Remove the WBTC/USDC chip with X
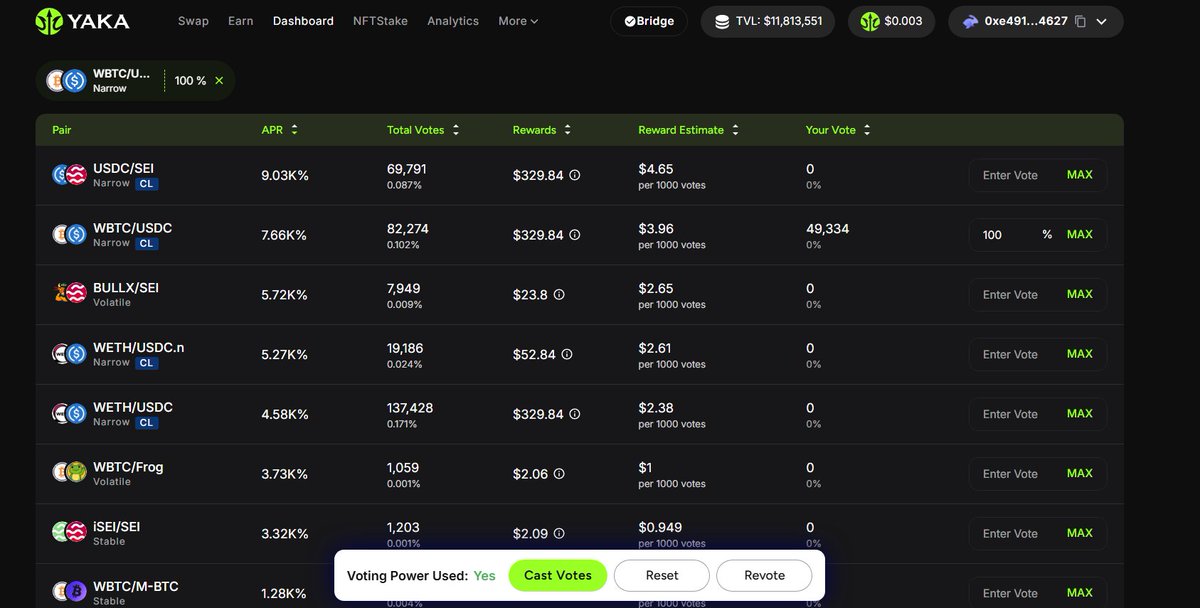This screenshot has height=608, width=1200. (x=219, y=80)
